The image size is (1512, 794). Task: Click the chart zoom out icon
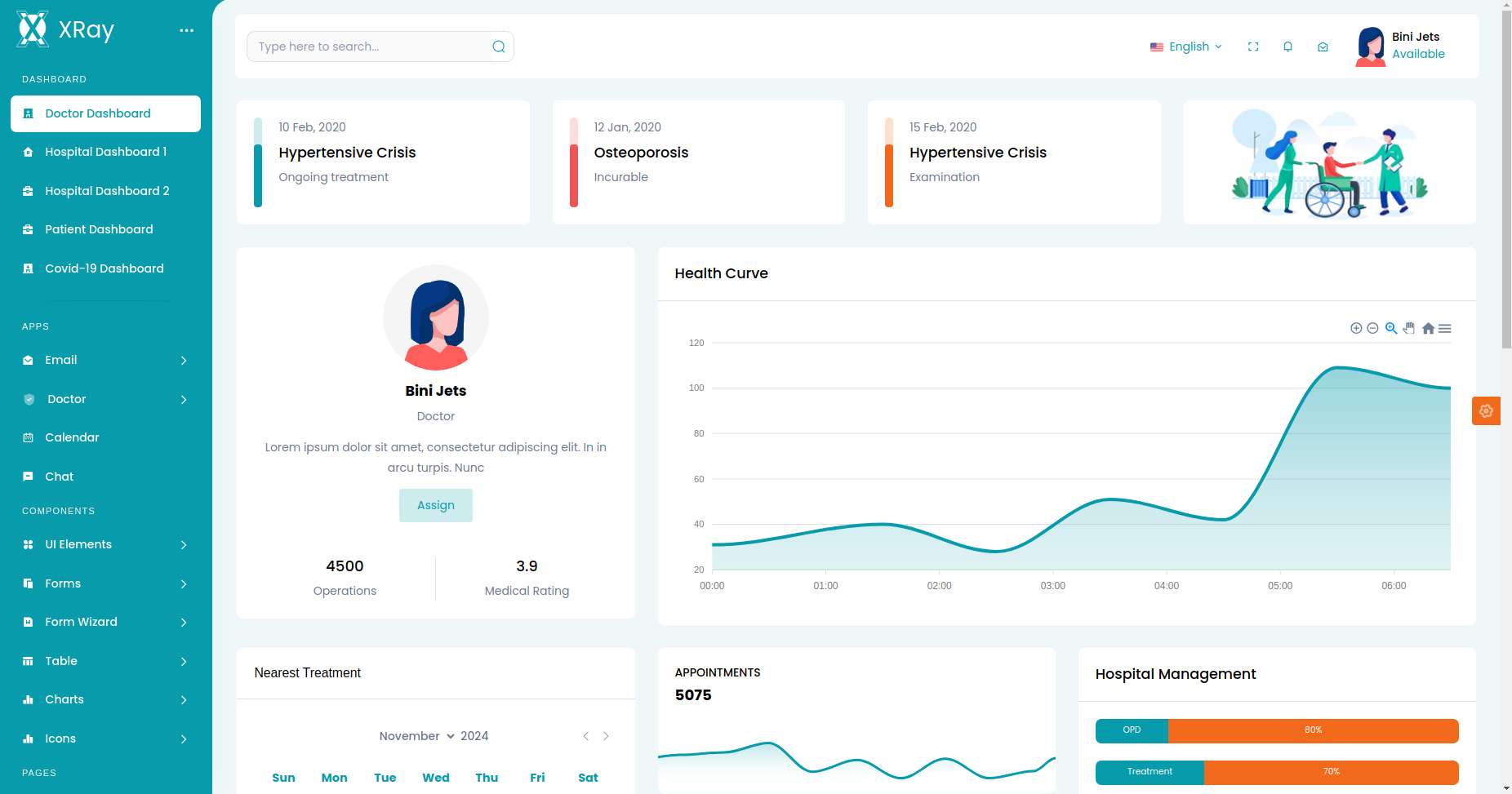(1372, 328)
